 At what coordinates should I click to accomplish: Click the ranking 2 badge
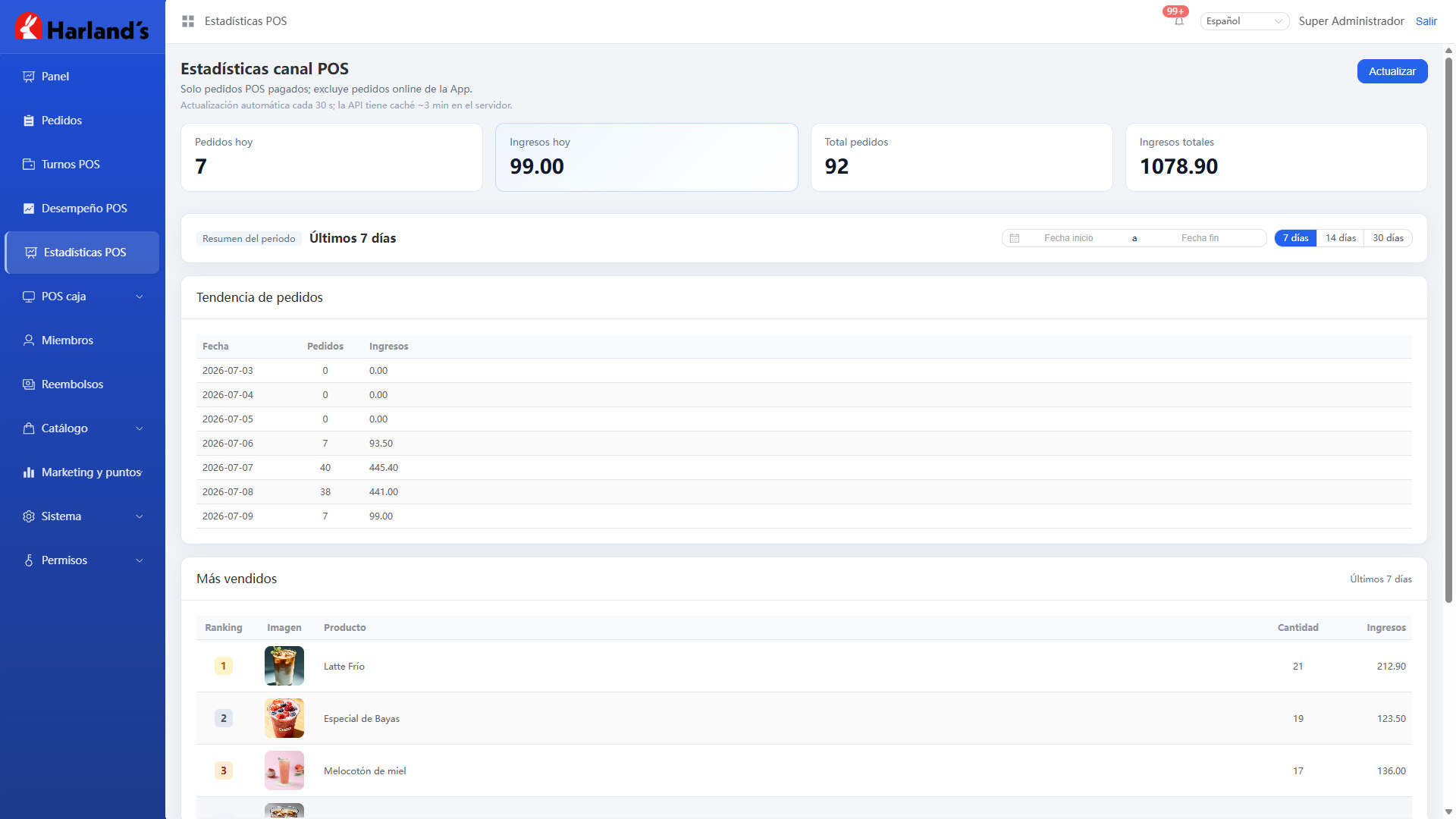(x=223, y=718)
